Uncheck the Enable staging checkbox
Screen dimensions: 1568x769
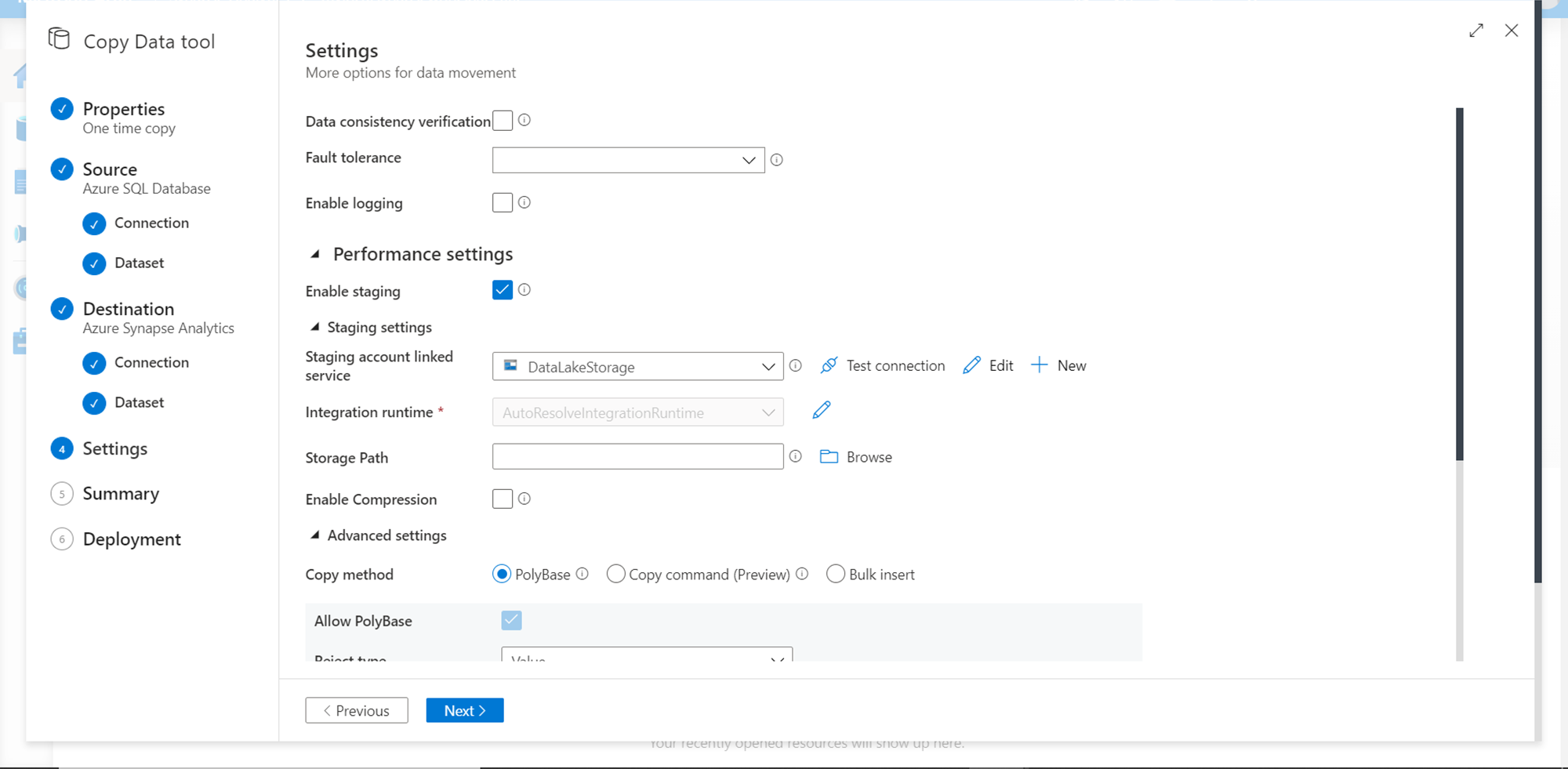pos(503,290)
